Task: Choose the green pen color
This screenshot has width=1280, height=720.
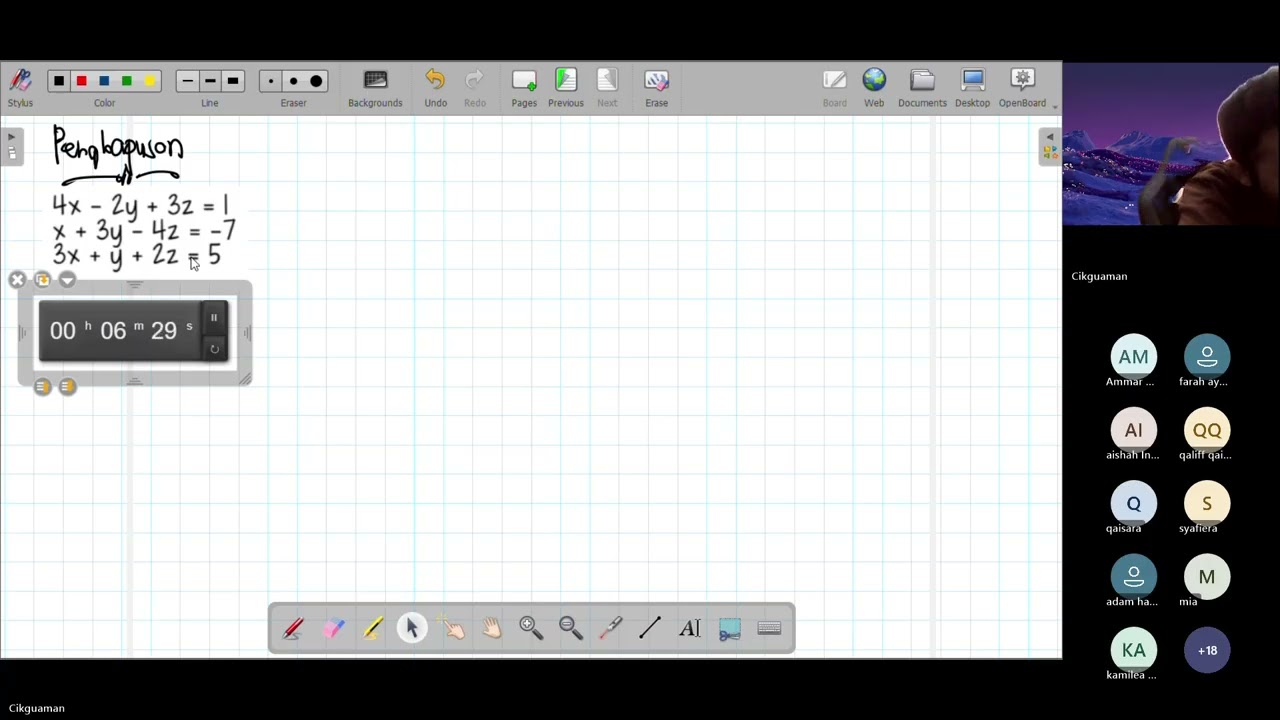Action: 127,81
